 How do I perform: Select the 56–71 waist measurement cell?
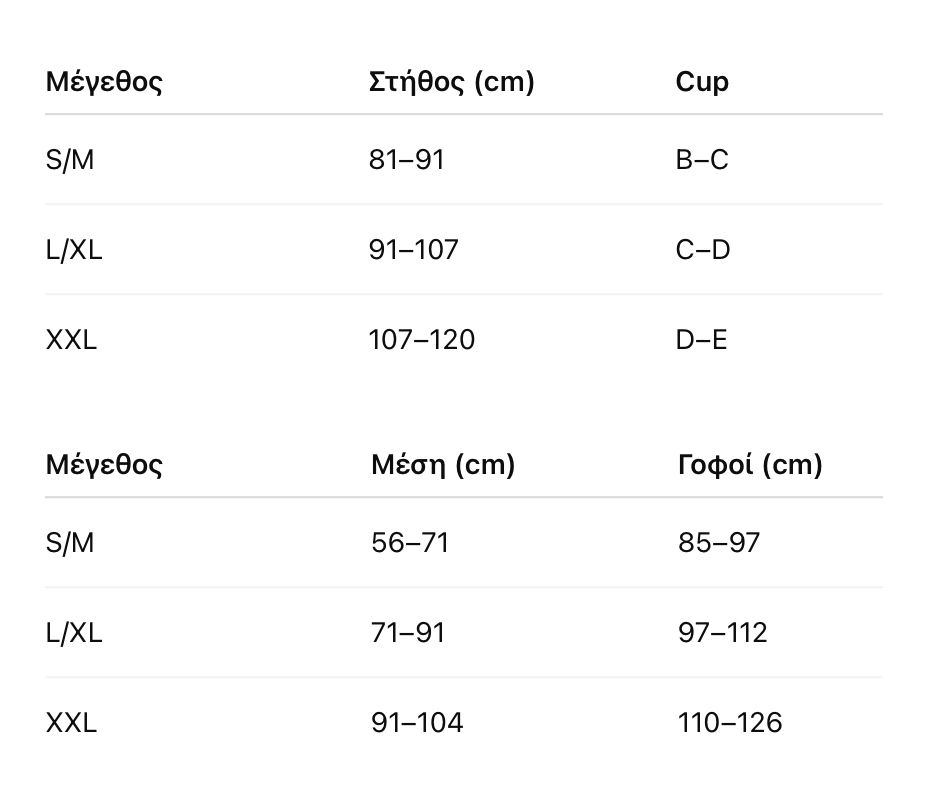pos(409,543)
